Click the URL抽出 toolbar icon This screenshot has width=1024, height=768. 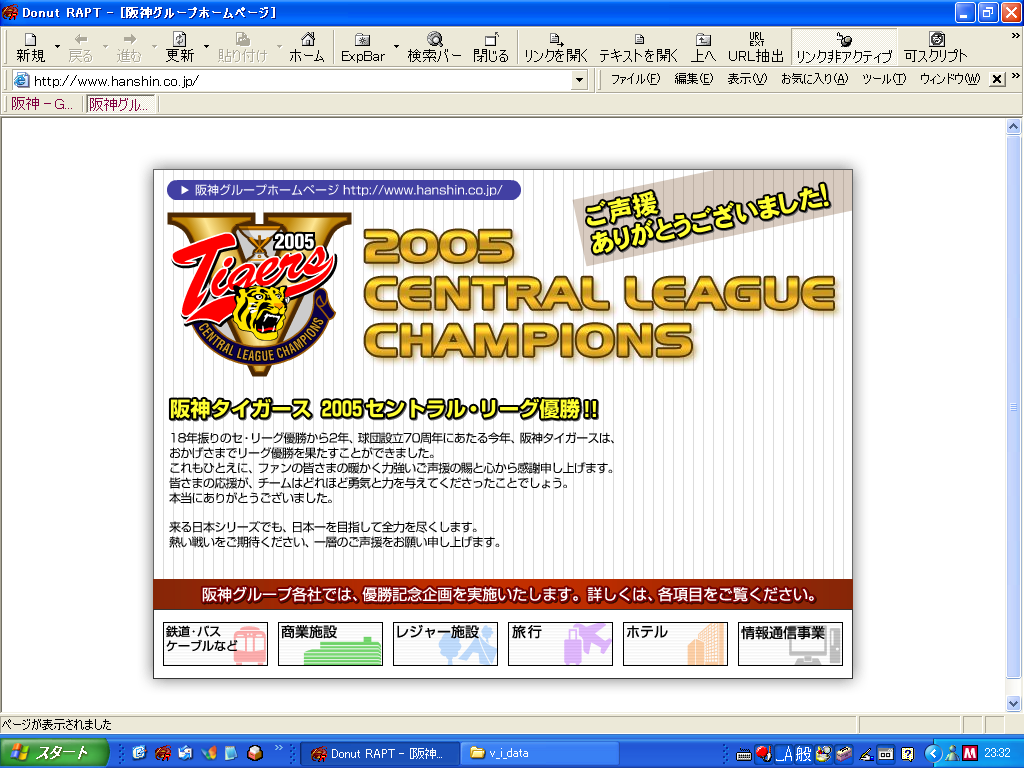(756, 46)
